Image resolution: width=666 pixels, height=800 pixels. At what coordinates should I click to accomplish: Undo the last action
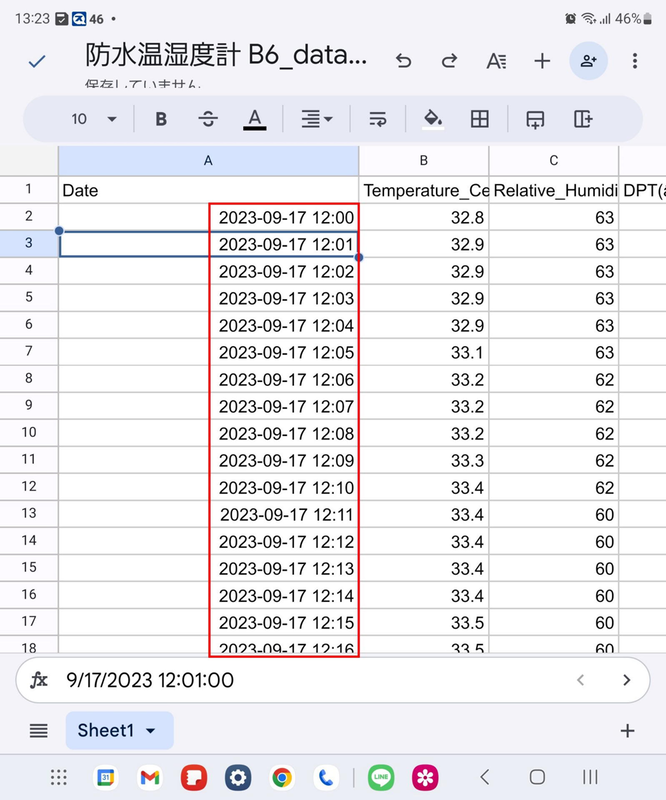coord(403,61)
